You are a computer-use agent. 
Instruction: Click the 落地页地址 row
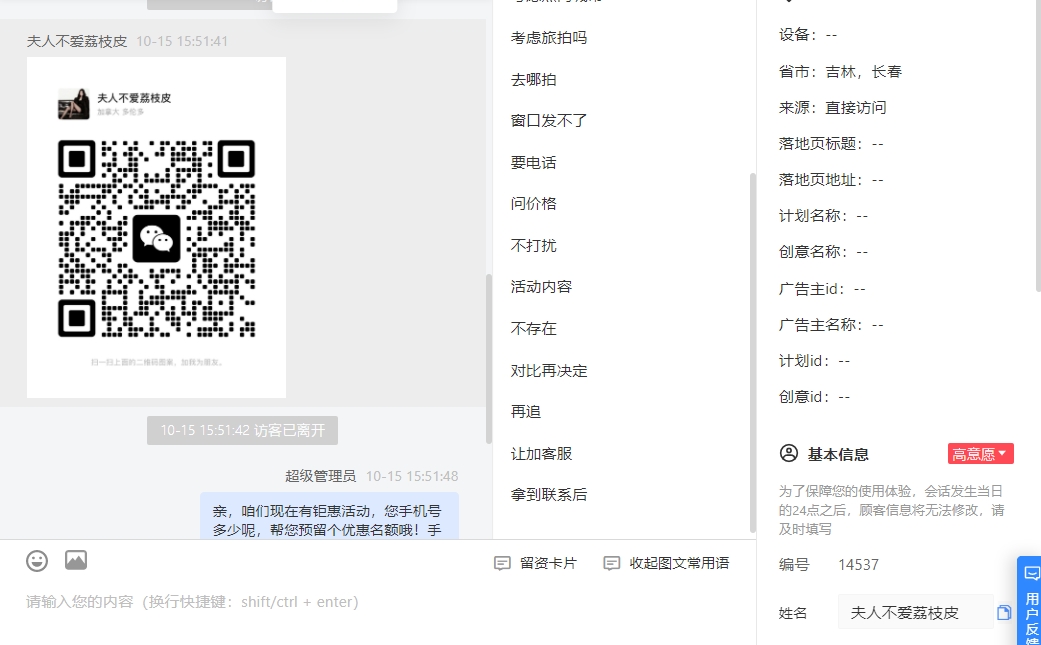831,179
